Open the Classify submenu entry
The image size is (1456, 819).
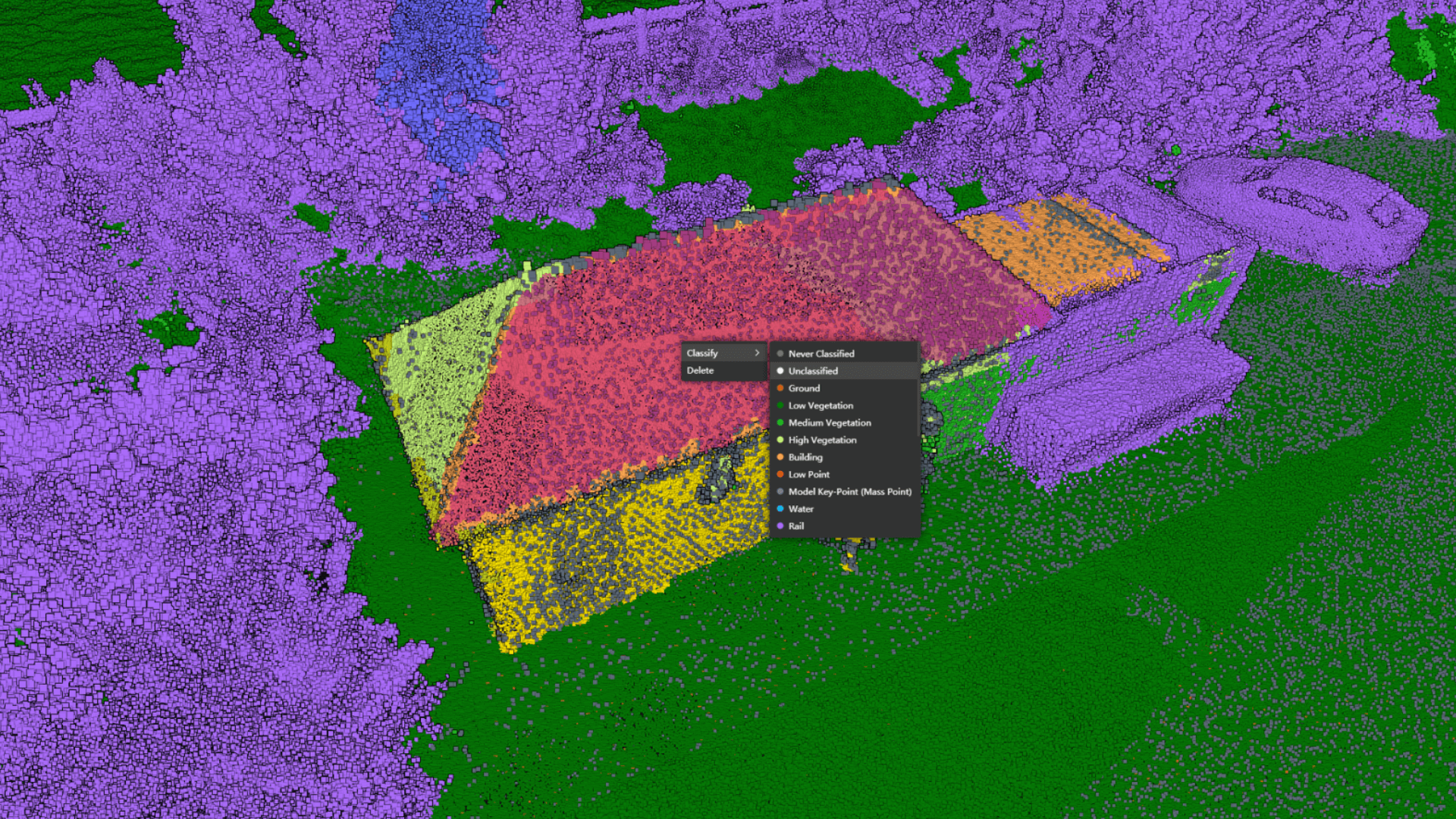point(703,353)
